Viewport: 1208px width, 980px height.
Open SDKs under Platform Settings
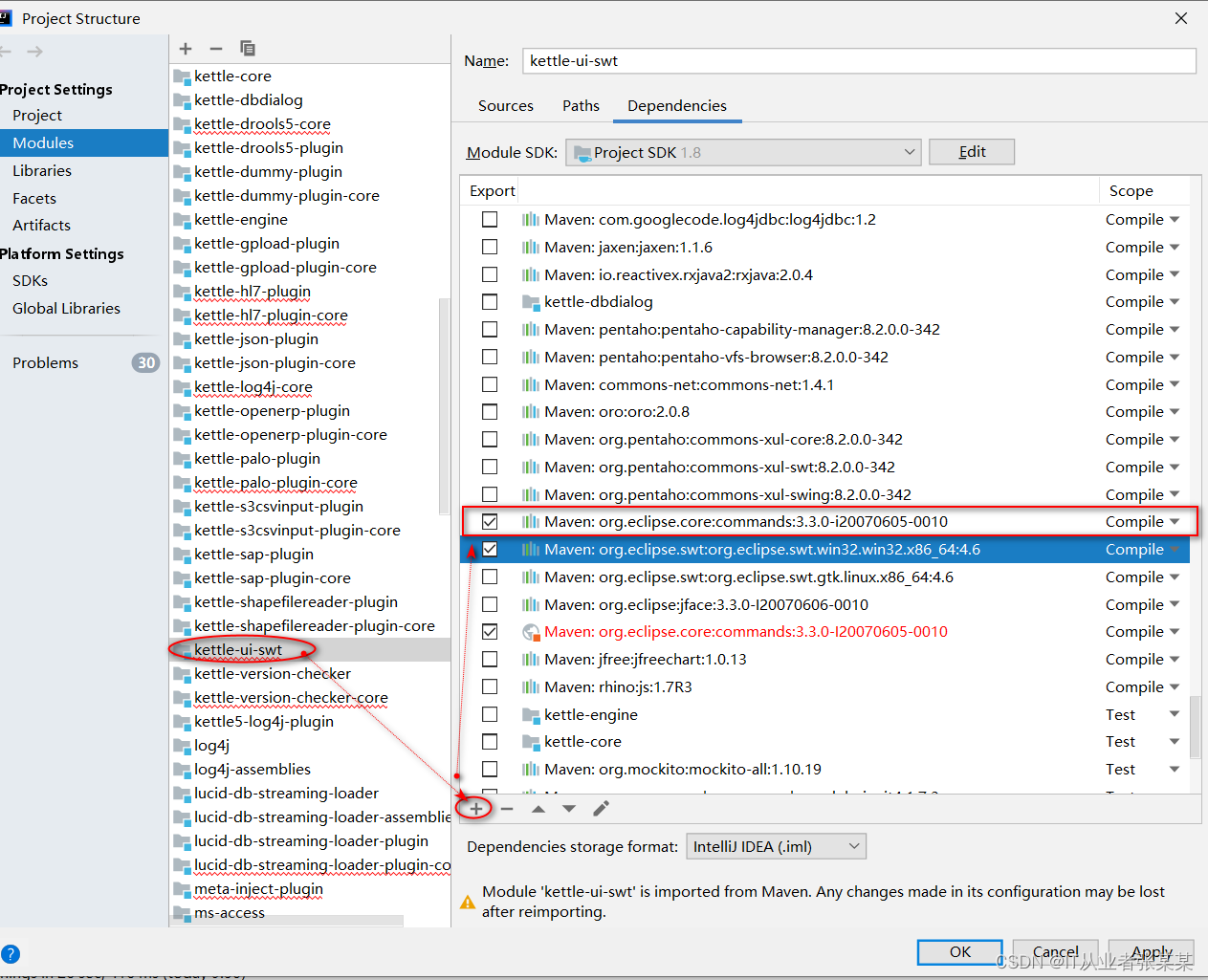tap(30, 281)
